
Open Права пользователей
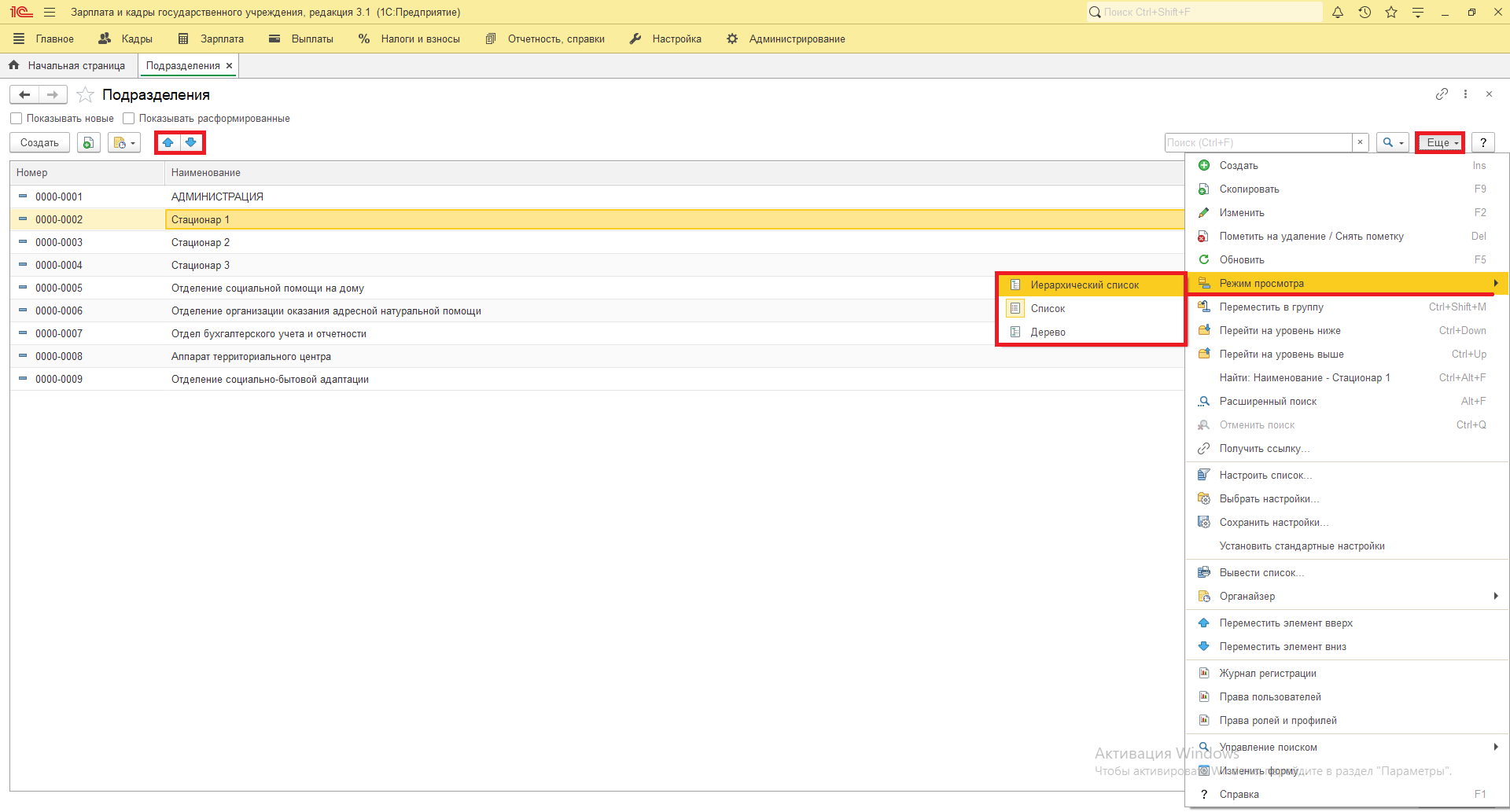(1346, 697)
